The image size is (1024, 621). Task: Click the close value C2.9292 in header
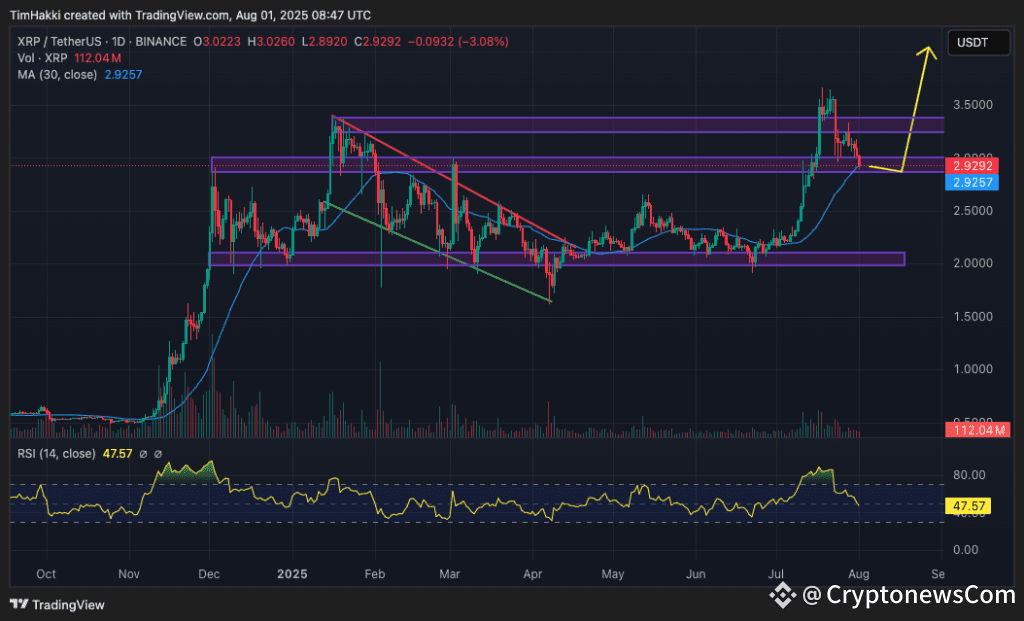click(377, 42)
